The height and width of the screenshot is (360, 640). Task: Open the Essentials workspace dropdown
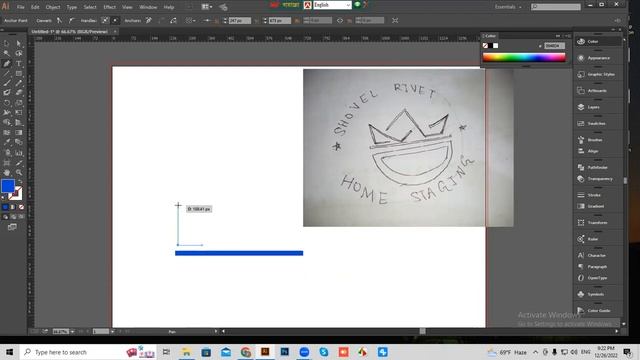[x=508, y=7]
